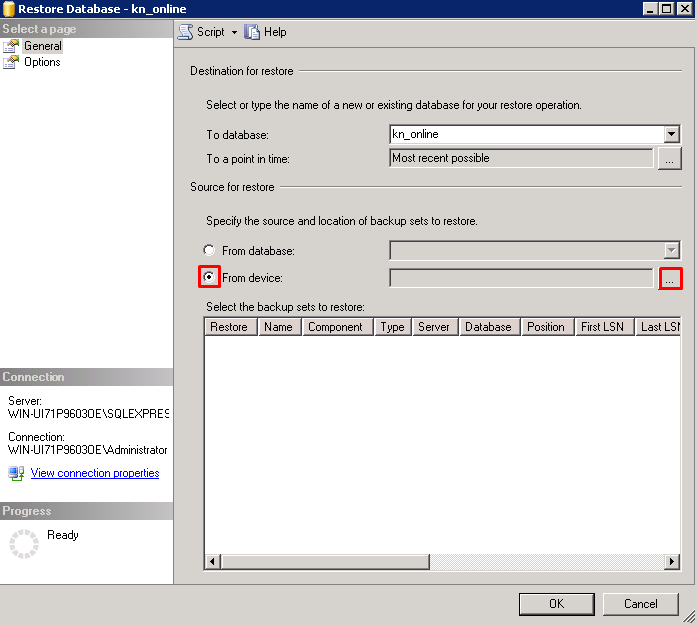Expand the From database dropdown
Viewport: 697px width, 625px height.
pos(672,250)
